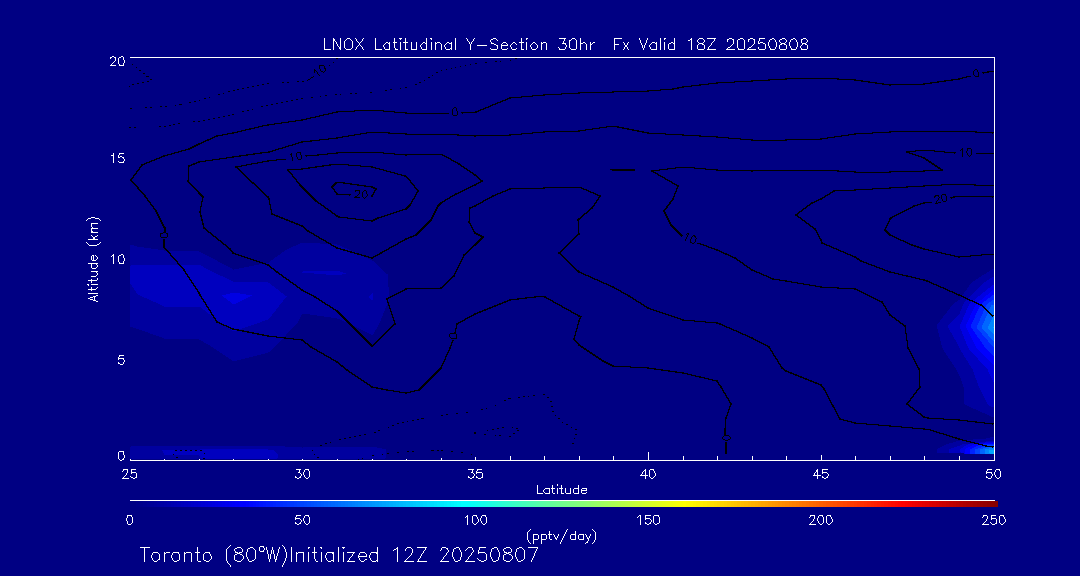The image size is (1080, 576).
Task: Click the colorbar tick label '250'
Action: pyautogui.click(x=994, y=520)
